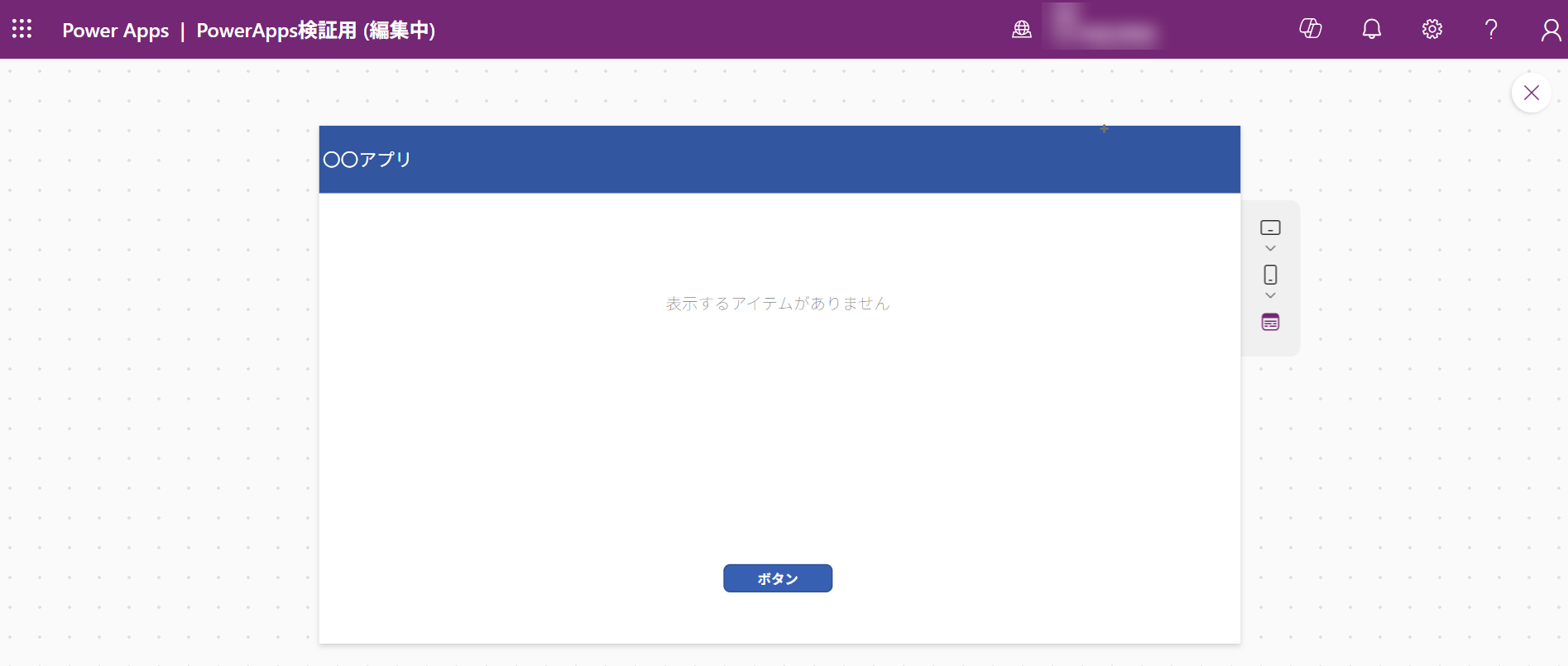Click the Power Apps title link
The height and width of the screenshot is (666, 1568).
(115, 31)
